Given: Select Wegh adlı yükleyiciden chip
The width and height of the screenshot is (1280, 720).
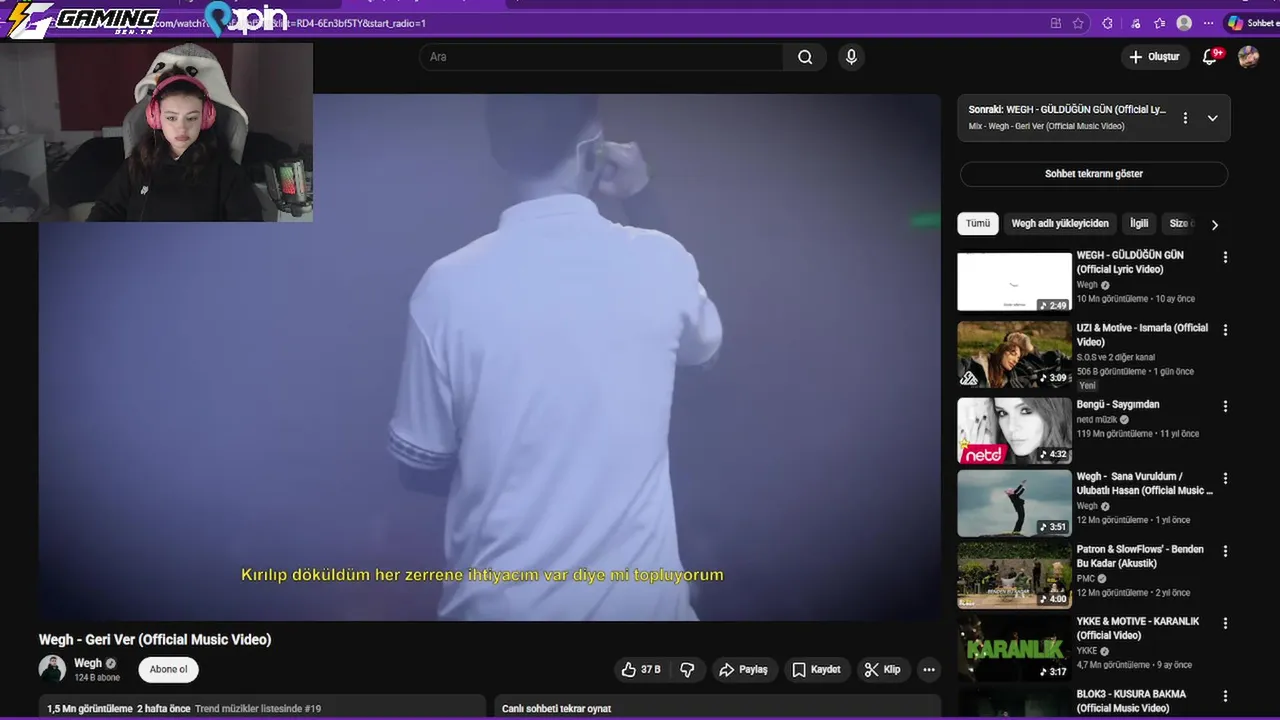Looking at the screenshot, I should click(x=1060, y=224).
